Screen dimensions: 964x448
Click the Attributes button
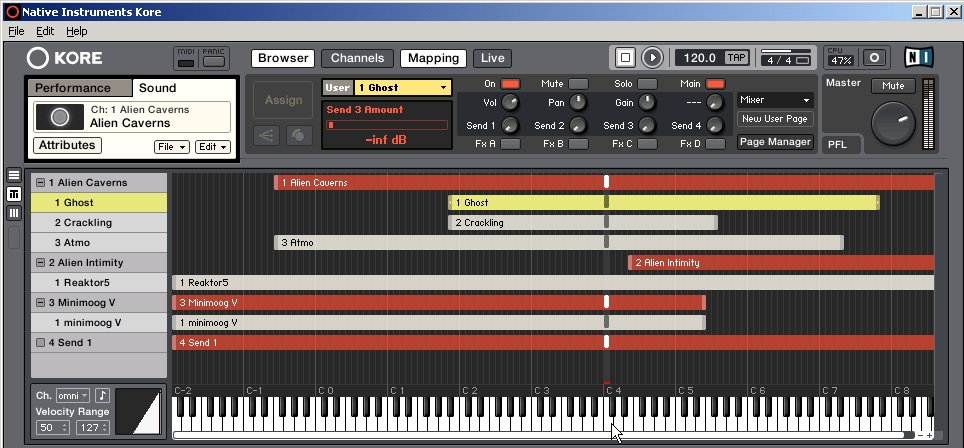pos(67,146)
